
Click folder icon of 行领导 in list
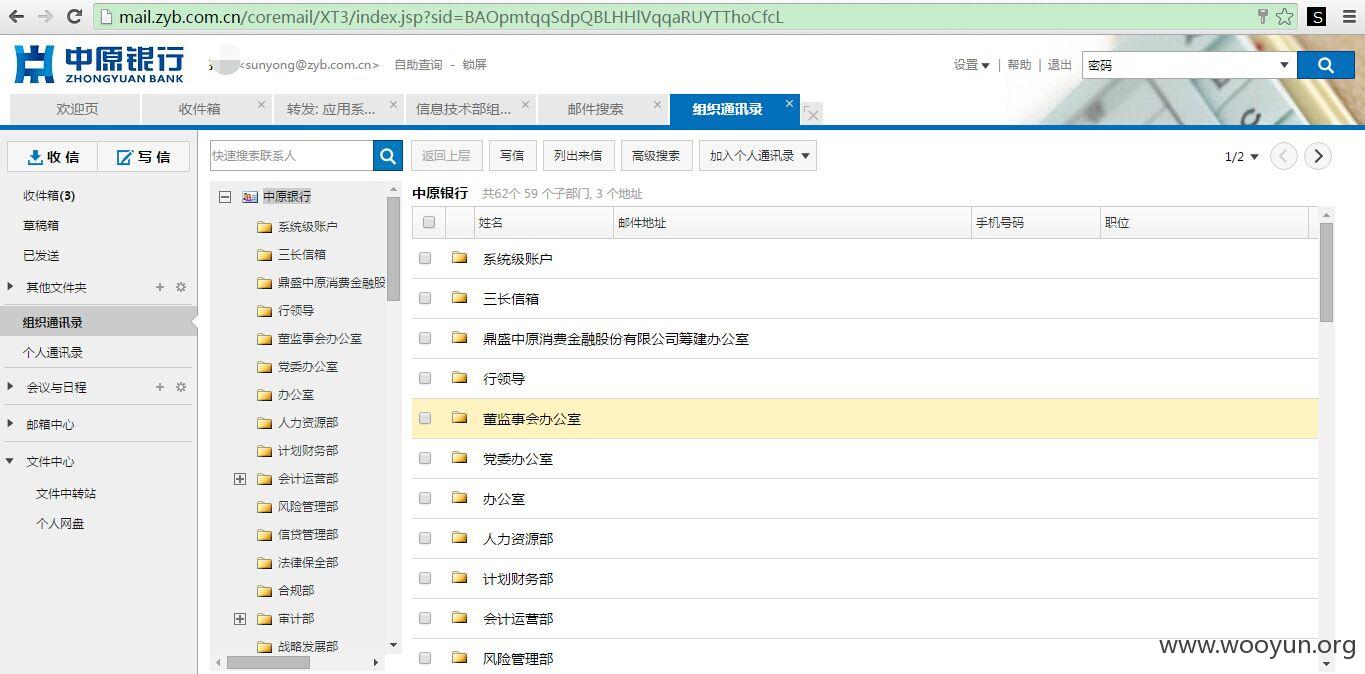click(x=460, y=378)
